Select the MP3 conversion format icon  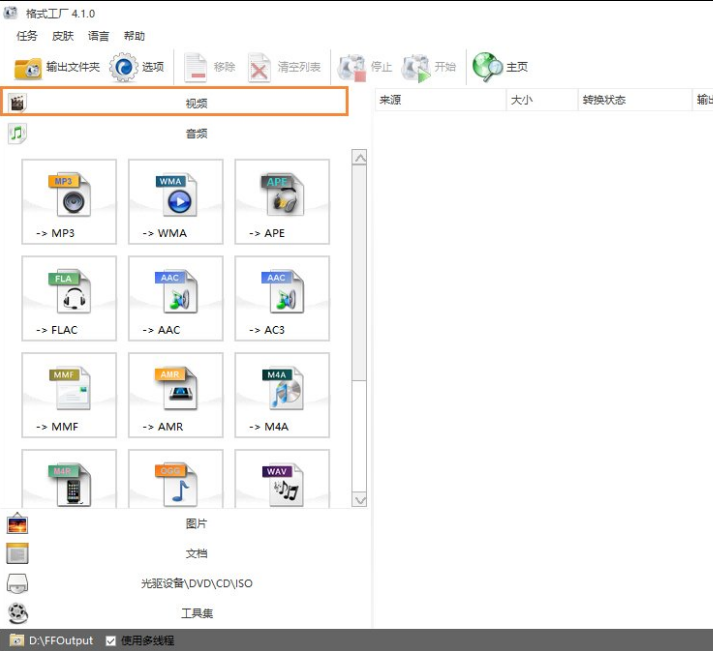click(69, 201)
